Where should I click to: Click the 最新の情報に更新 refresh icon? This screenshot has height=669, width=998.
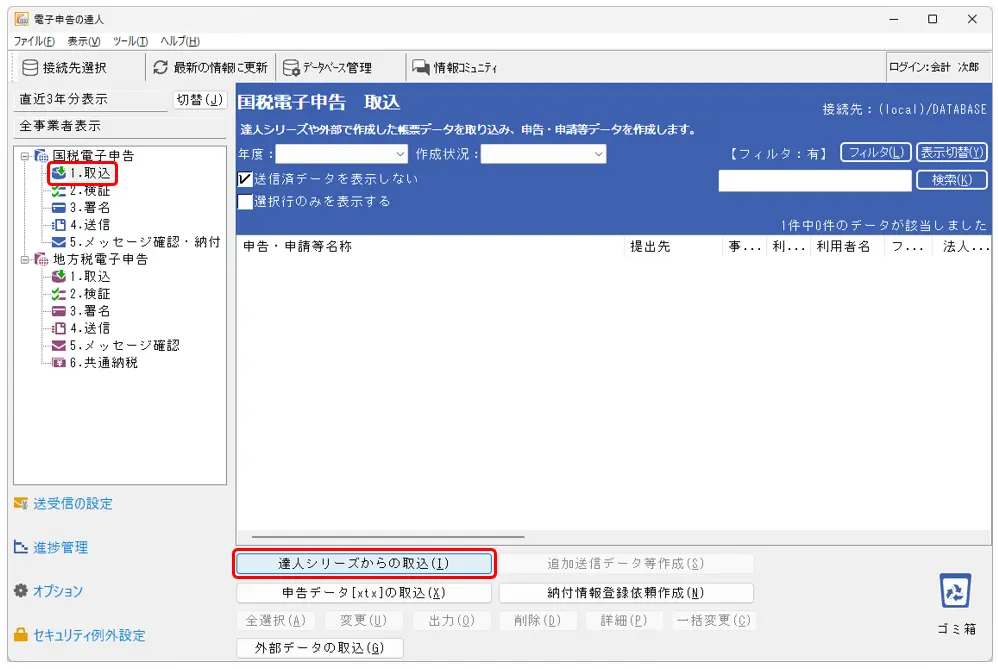click(x=160, y=68)
